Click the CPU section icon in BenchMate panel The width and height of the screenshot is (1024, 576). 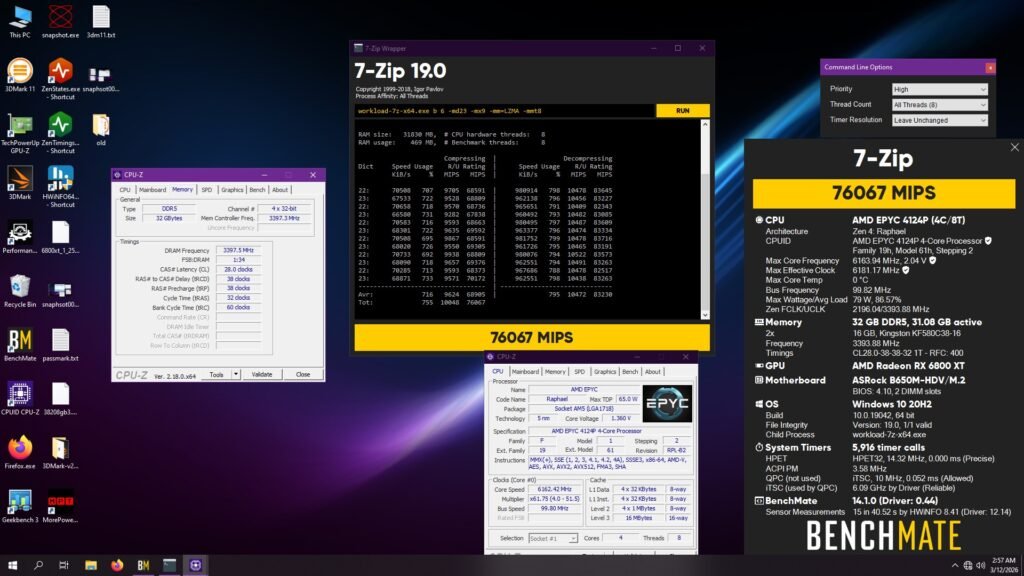[x=762, y=220]
